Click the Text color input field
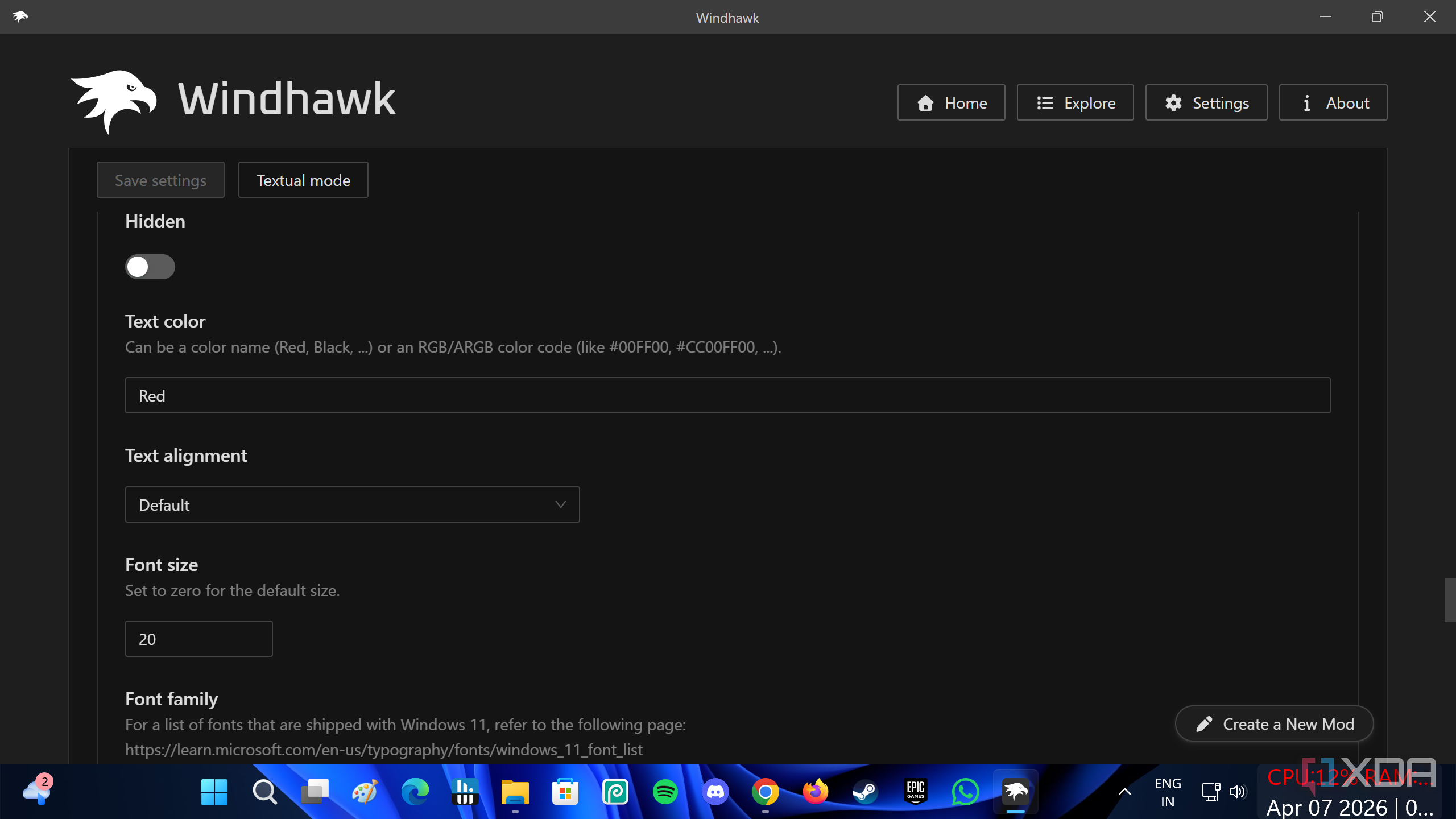 coord(727,396)
